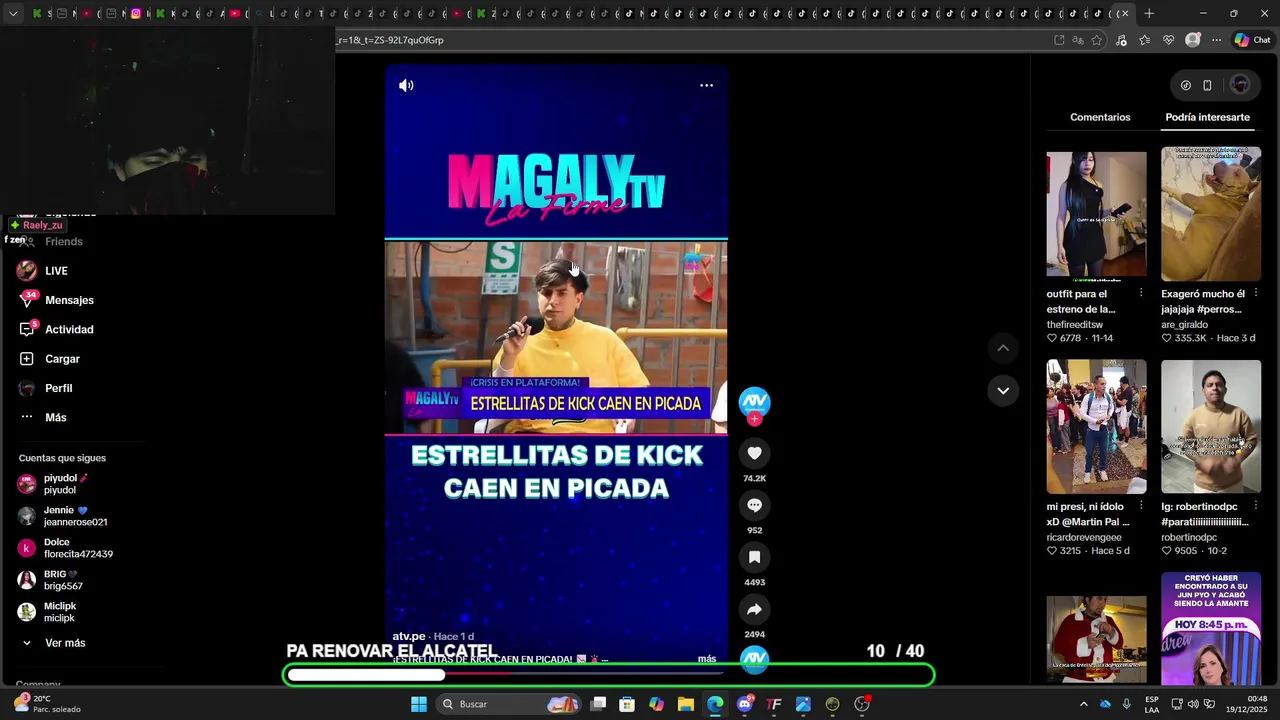The width and height of the screenshot is (1280, 720).
Task: Open Miclipk account in followed list
Action: (x=47, y=612)
